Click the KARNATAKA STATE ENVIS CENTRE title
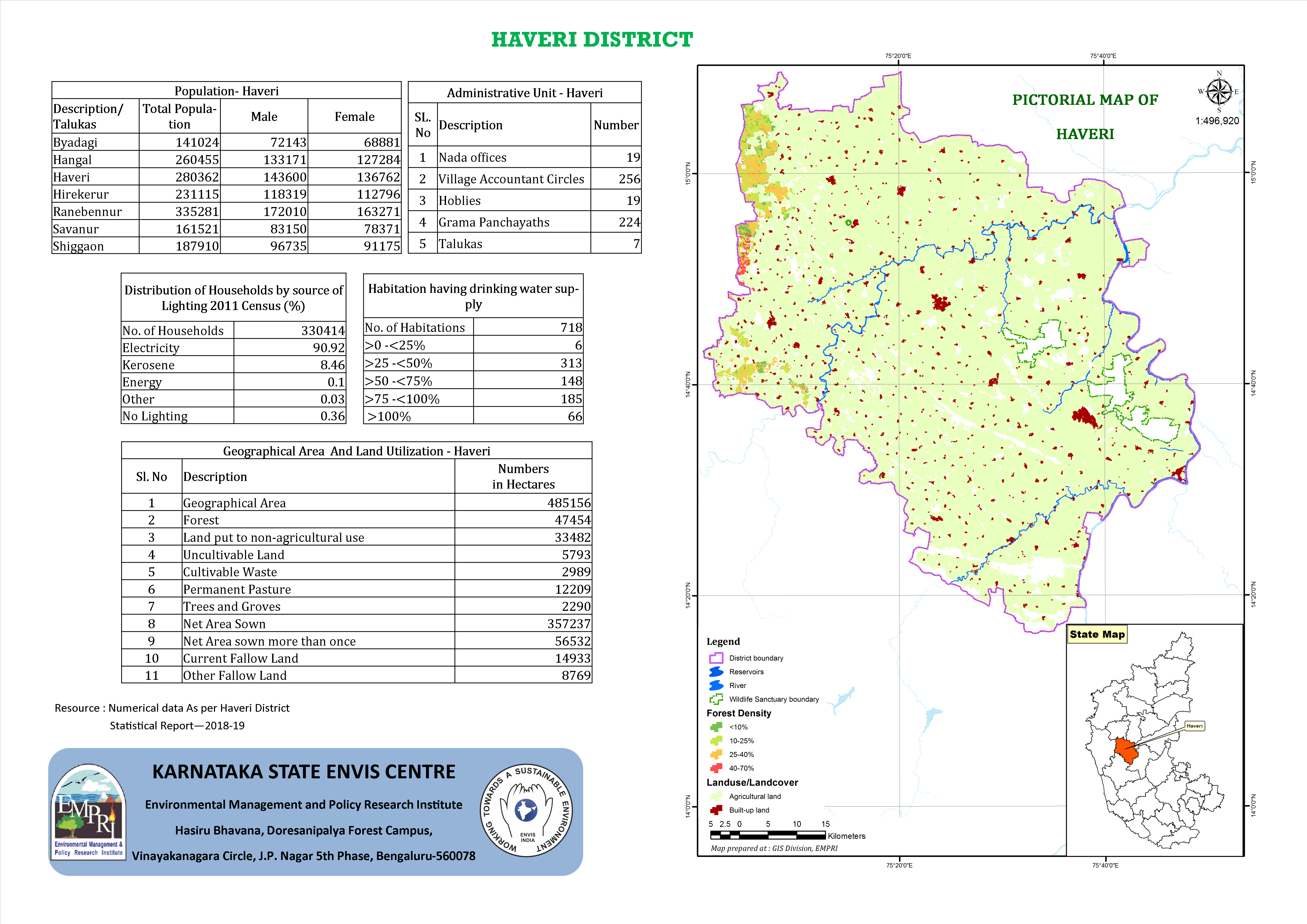The width and height of the screenshot is (1307, 924). click(304, 771)
